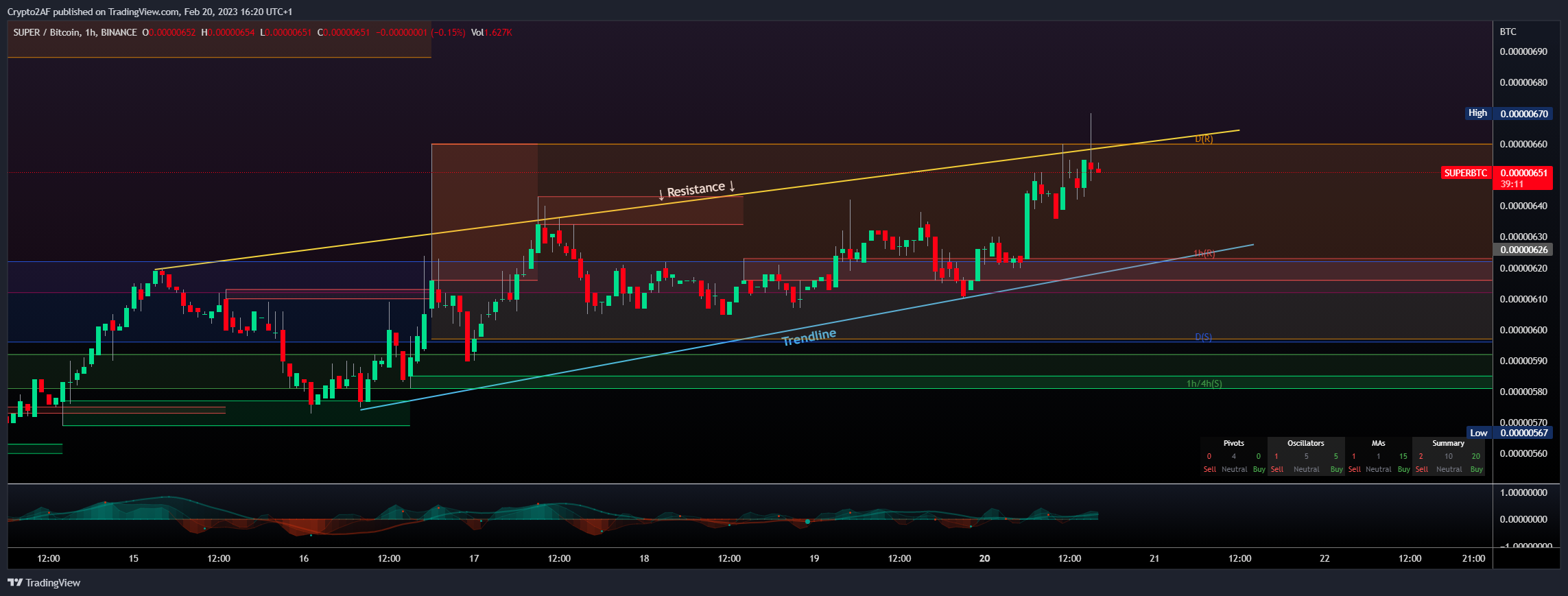Click the date label 15 on time axis
1568x596 pixels.
(x=134, y=558)
